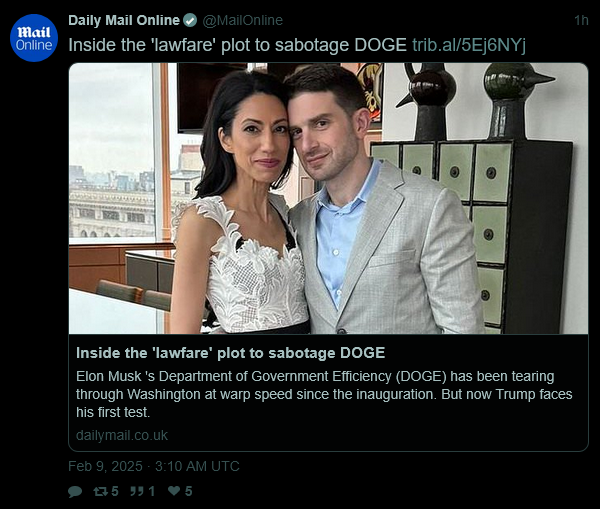Like the tweet with the heart icon
This screenshot has height=509, width=600.
point(174,491)
